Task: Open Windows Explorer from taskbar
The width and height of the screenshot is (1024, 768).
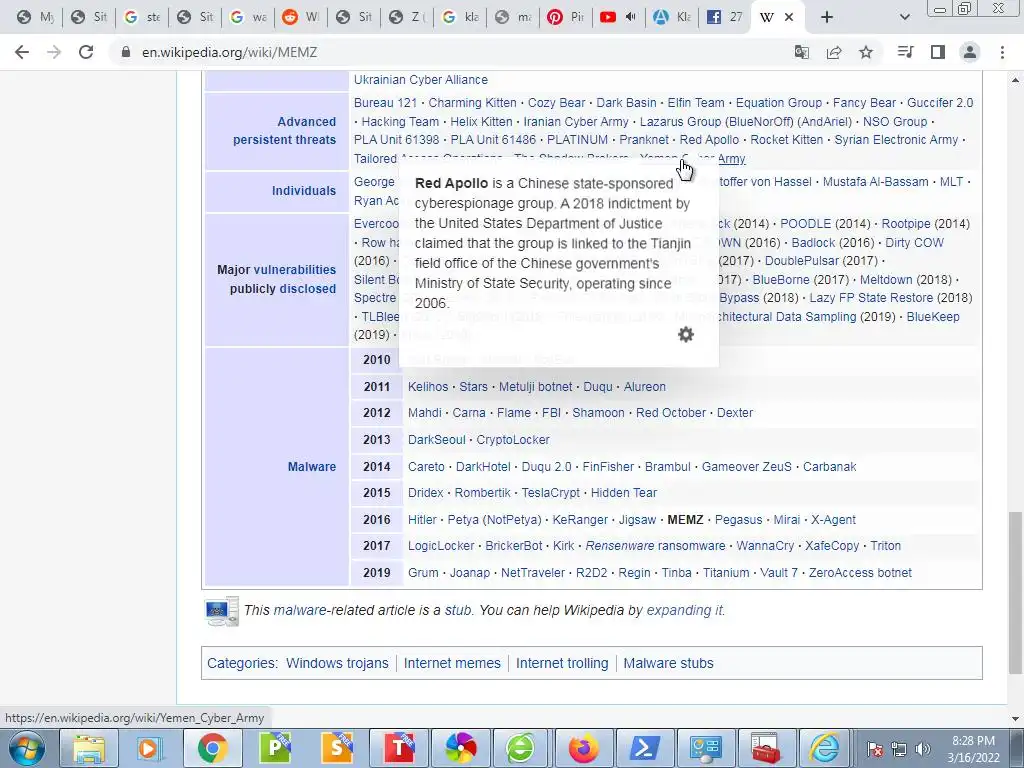Action: click(89, 748)
